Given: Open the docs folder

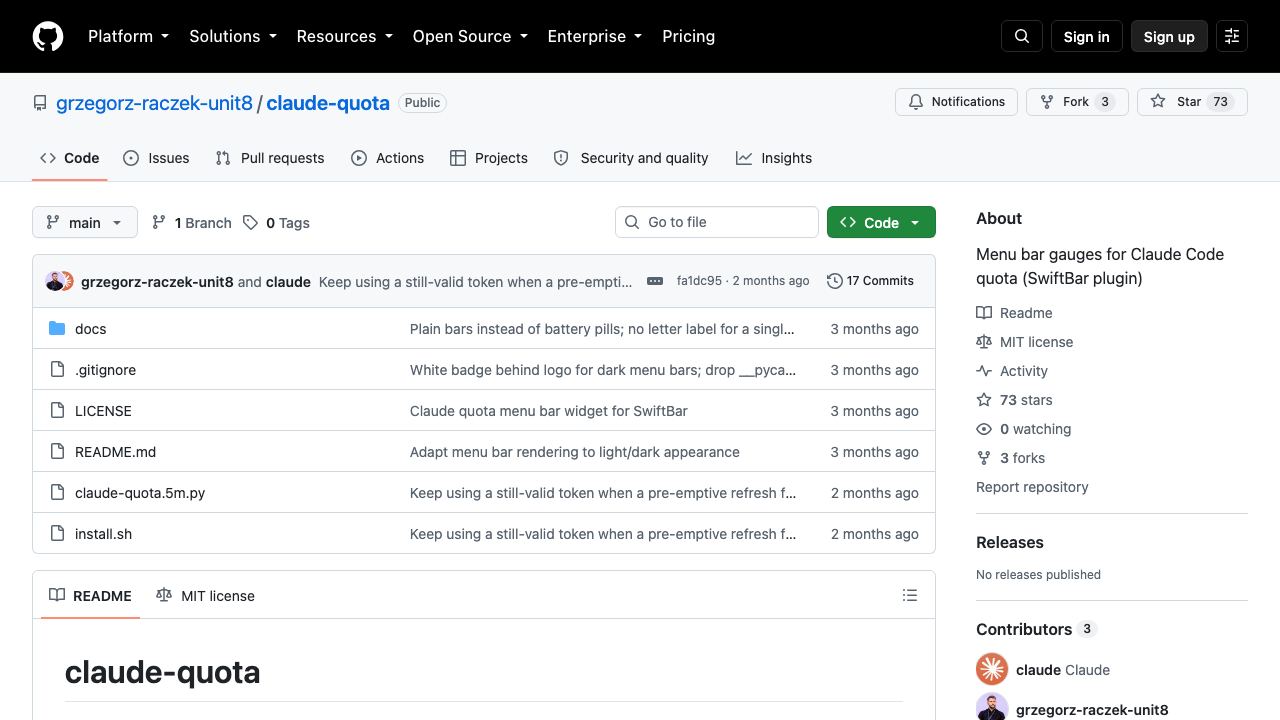Looking at the screenshot, I should [x=91, y=329].
